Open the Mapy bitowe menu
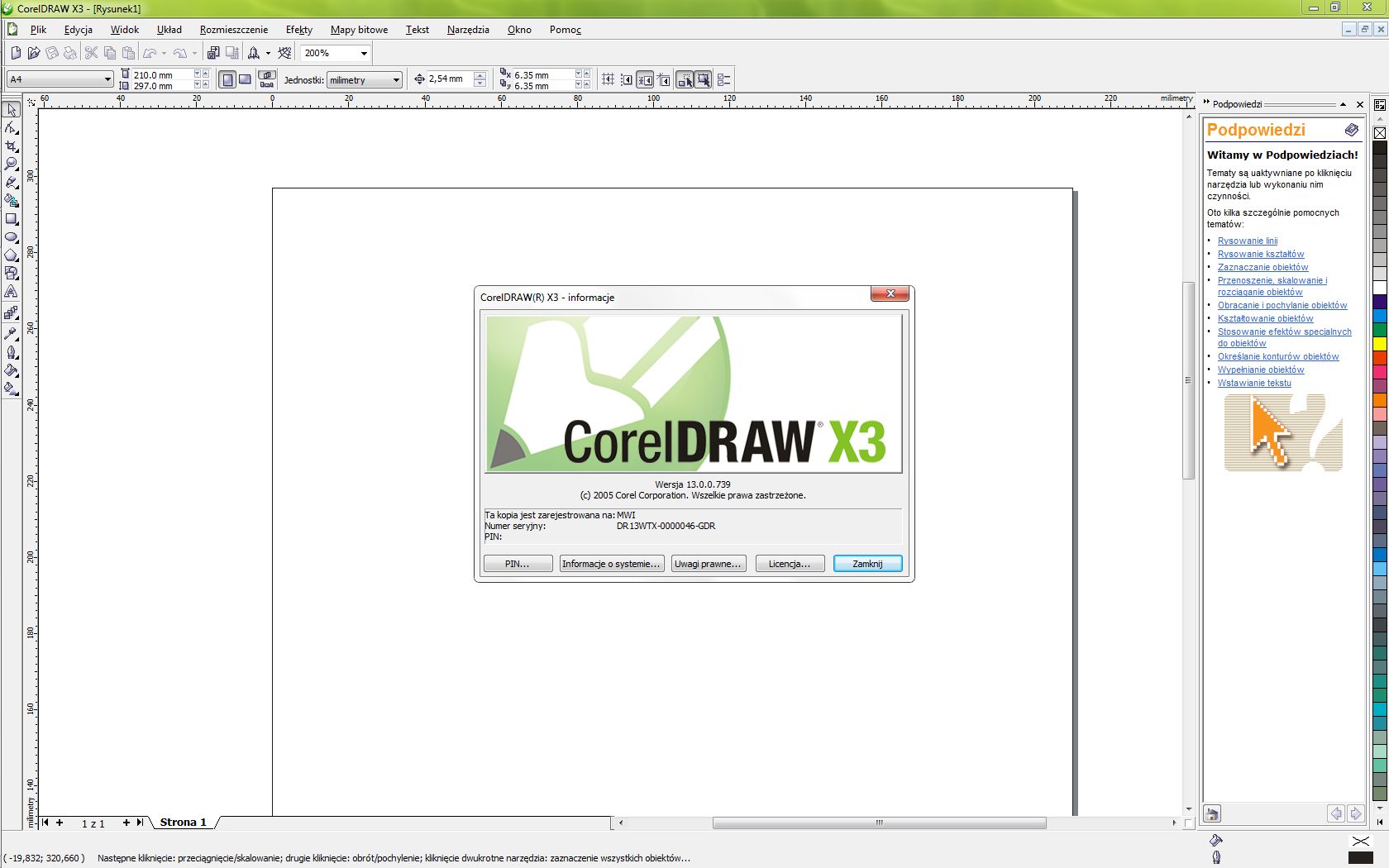This screenshot has width=1389, height=868. [359, 30]
